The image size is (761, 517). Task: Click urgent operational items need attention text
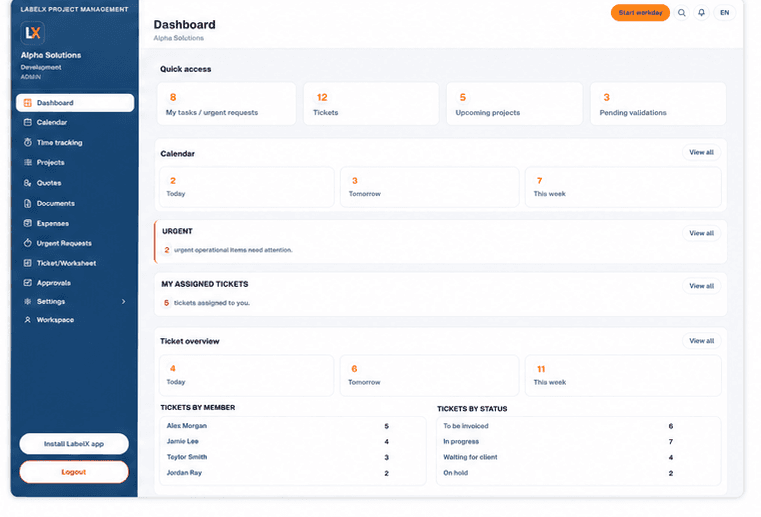233,250
